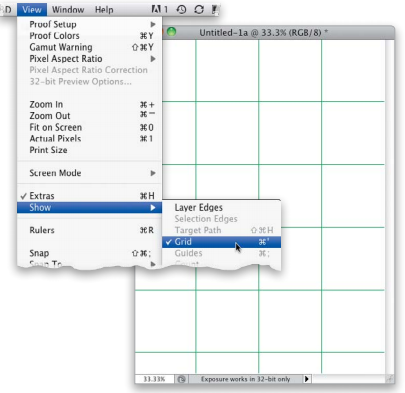The height and width of the screenshot is (393, 405).
Task: Open the Help menu
Action: click(104, 10)
